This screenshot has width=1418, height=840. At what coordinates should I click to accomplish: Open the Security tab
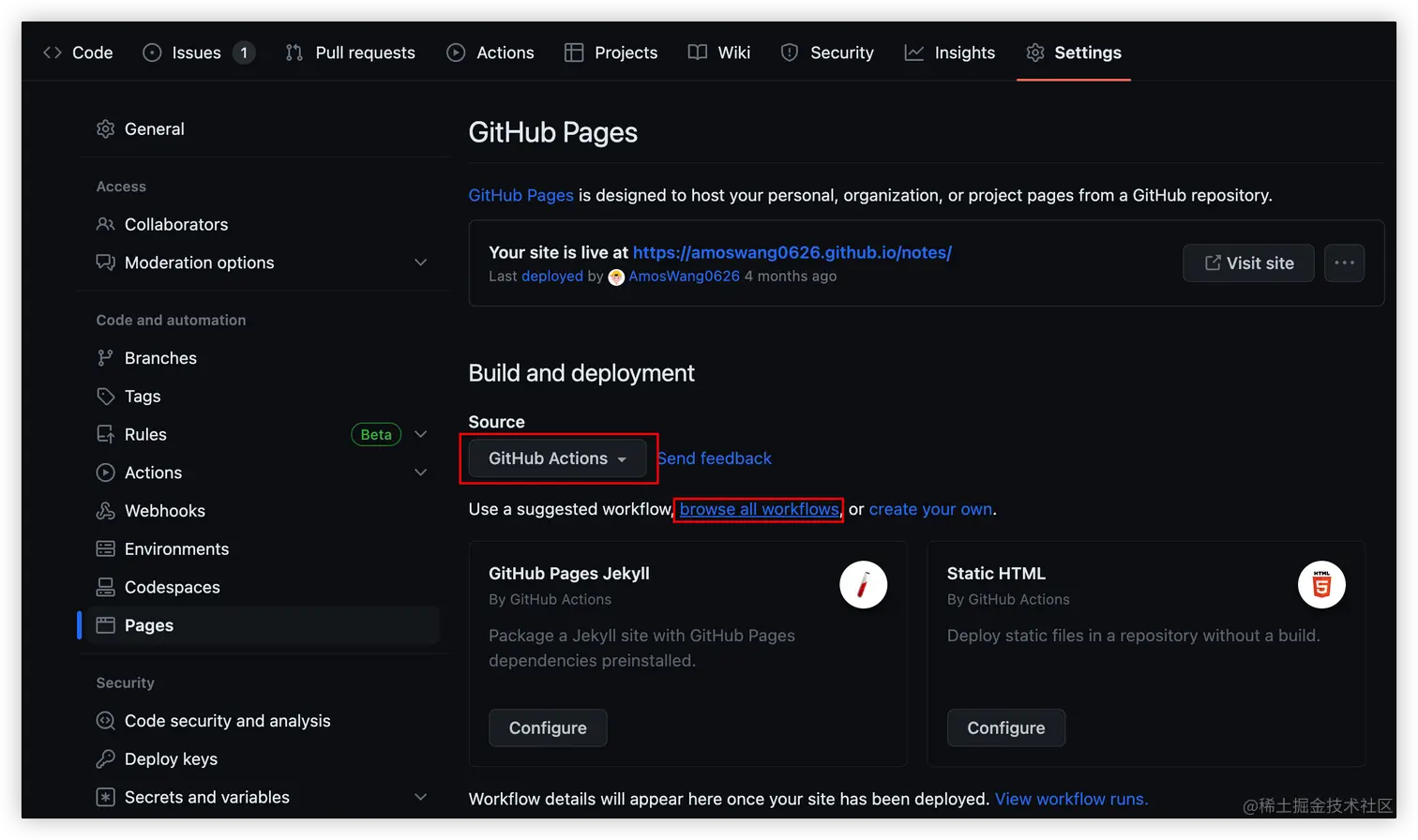pos(827,52)
